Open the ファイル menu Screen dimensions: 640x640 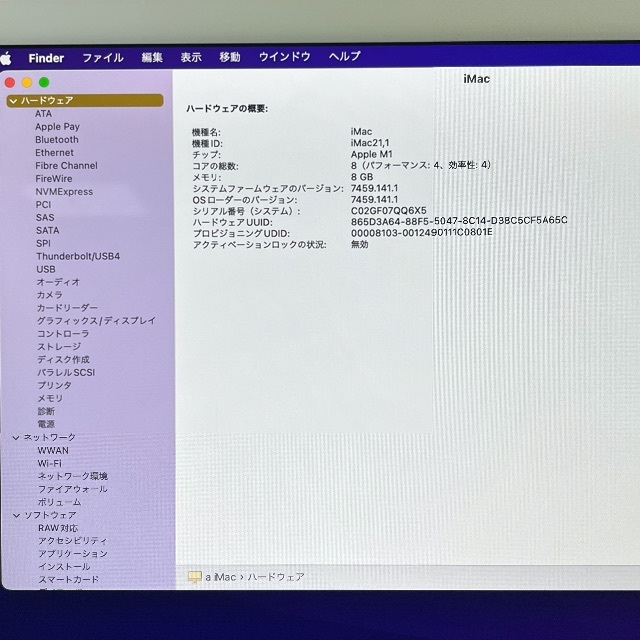pyautogui.click(x=103, y=58)
